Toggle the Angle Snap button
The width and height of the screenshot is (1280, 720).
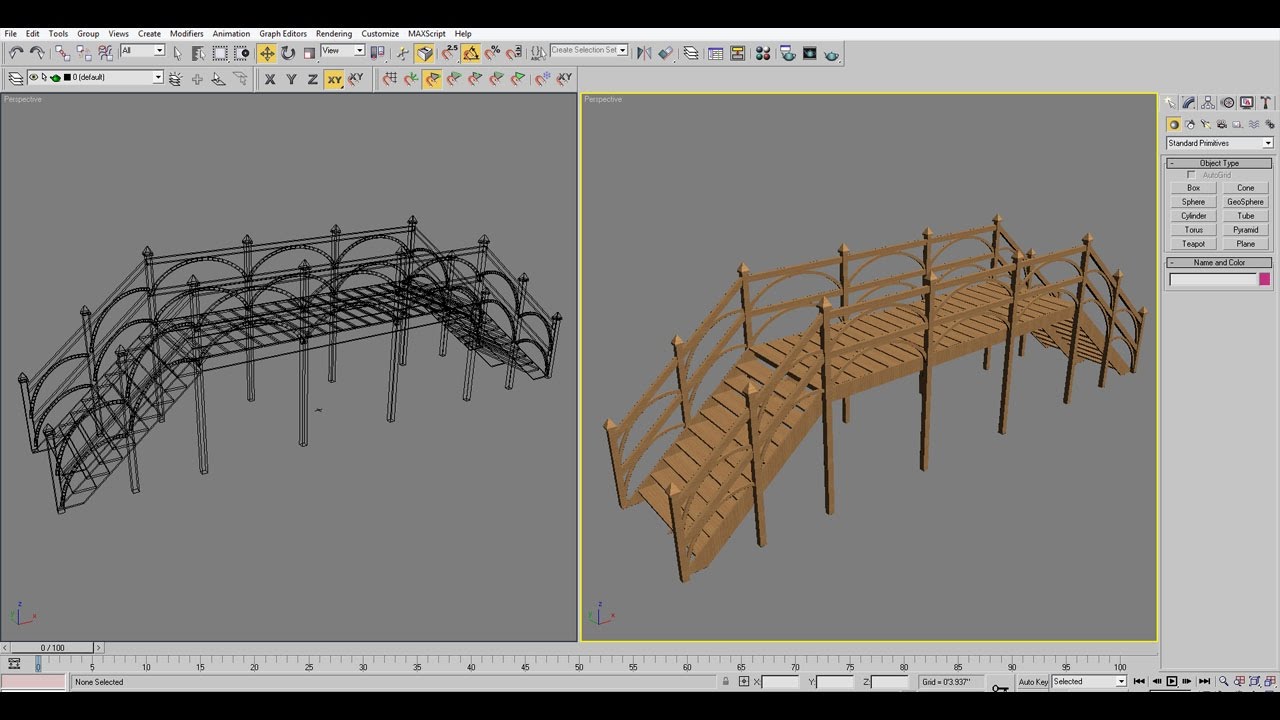(470, 53)
